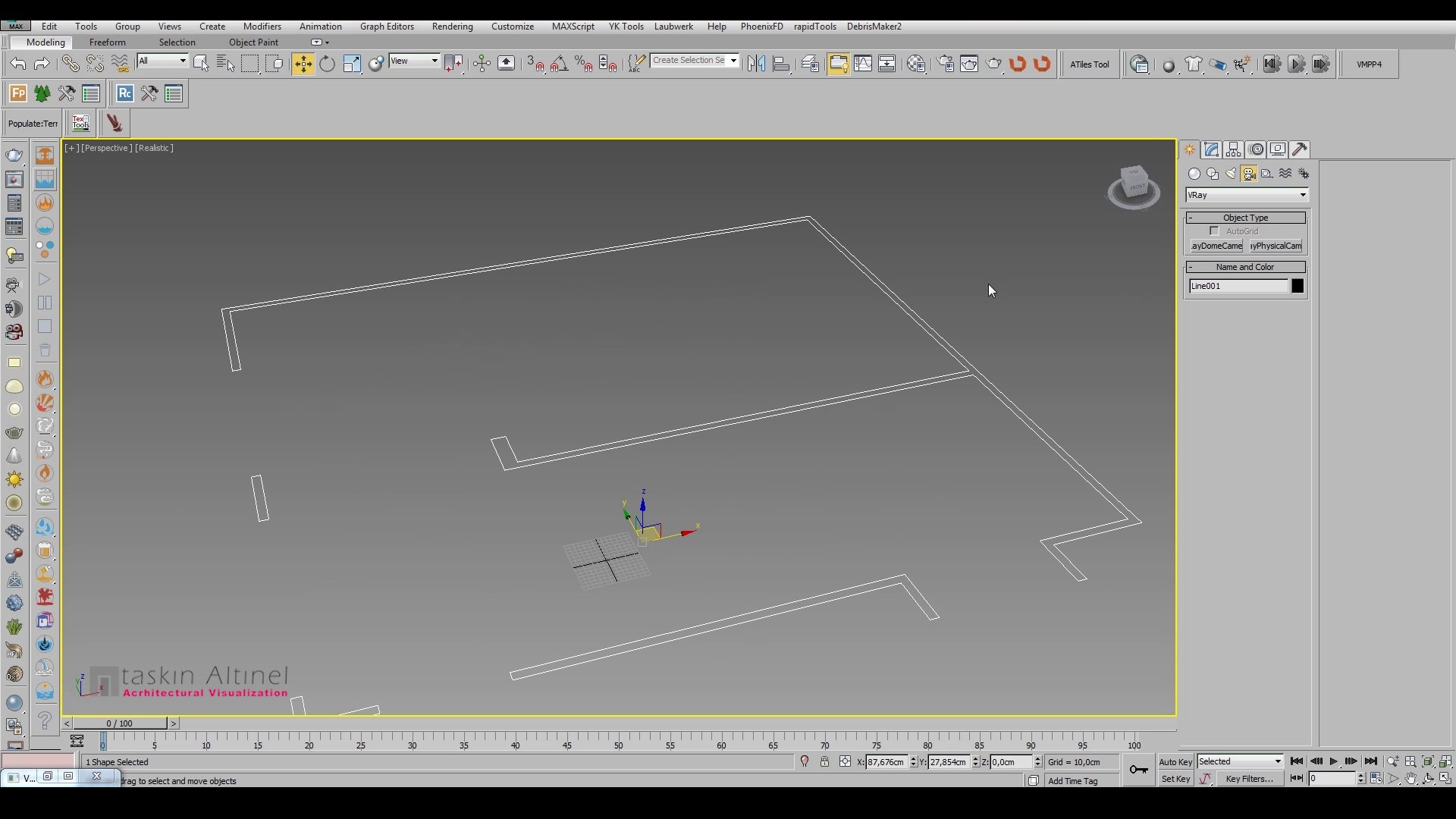Click the RailClone 'Rc' icon
Viewport: 1456px width, 819px height.
point(125,94)
